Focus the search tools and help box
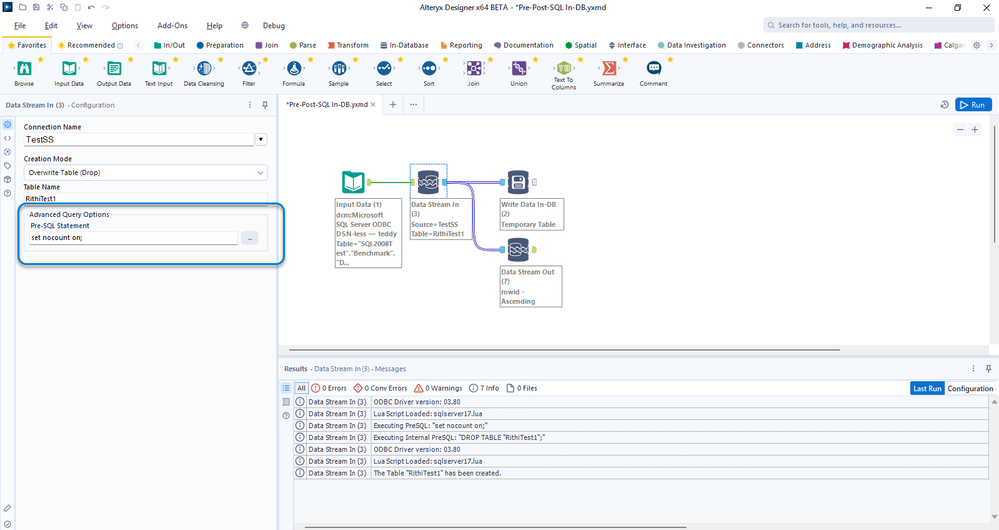This screenshot has width=999, height=530. click(878, 25)
